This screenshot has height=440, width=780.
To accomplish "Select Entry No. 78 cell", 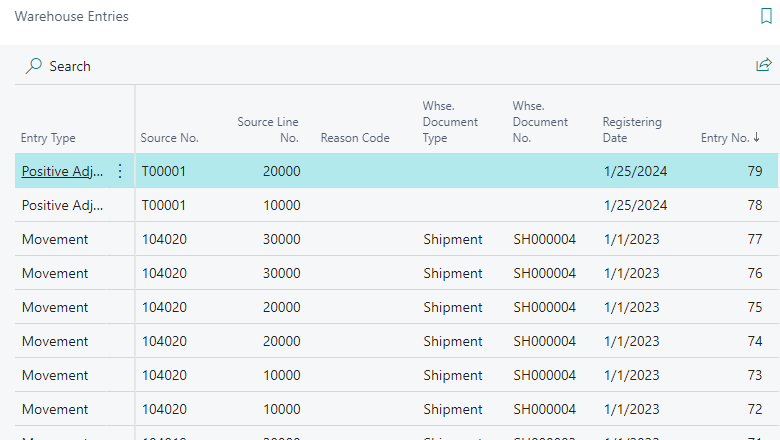I will pos(755,205).
